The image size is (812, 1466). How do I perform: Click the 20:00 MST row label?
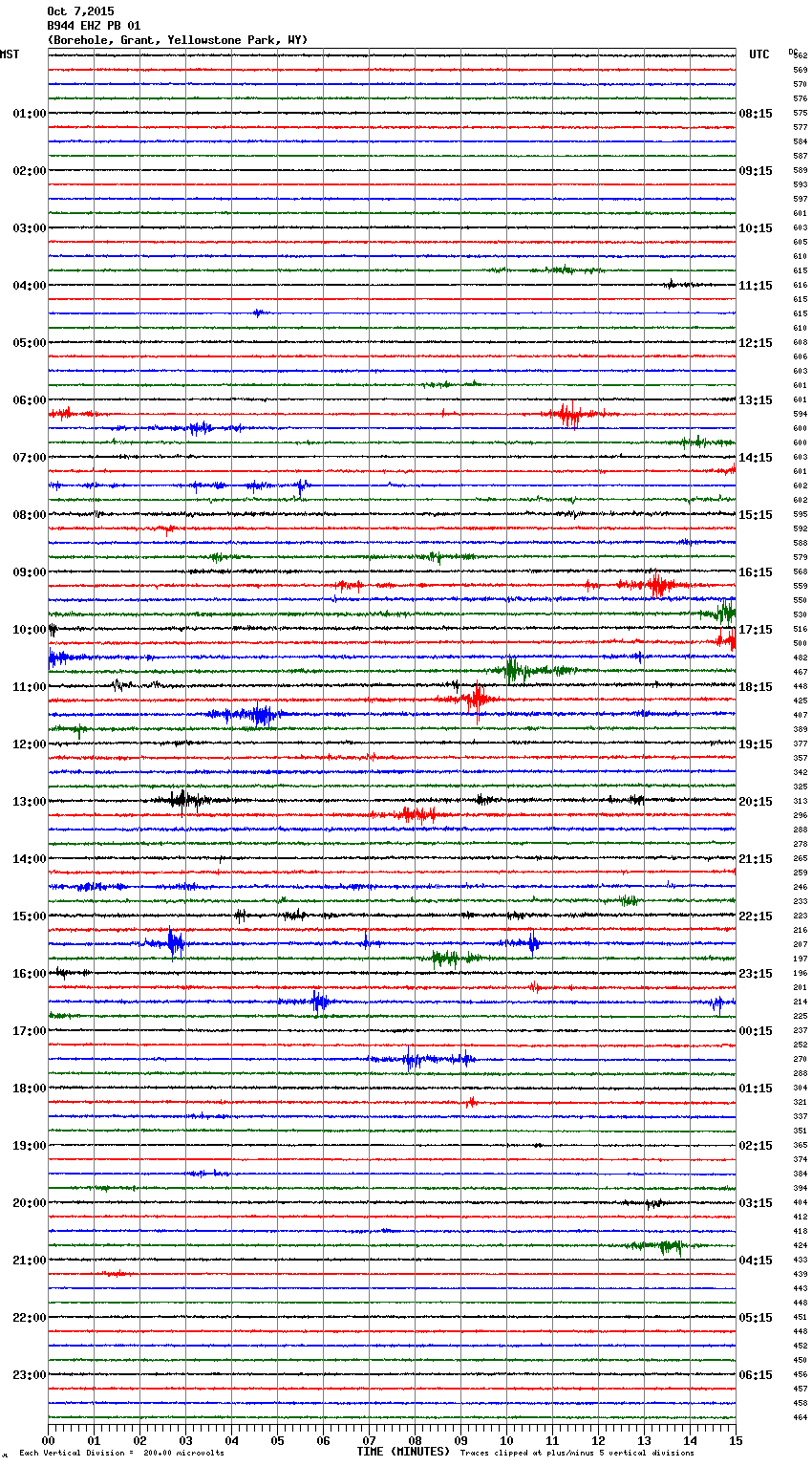(x=30, y=1203)
